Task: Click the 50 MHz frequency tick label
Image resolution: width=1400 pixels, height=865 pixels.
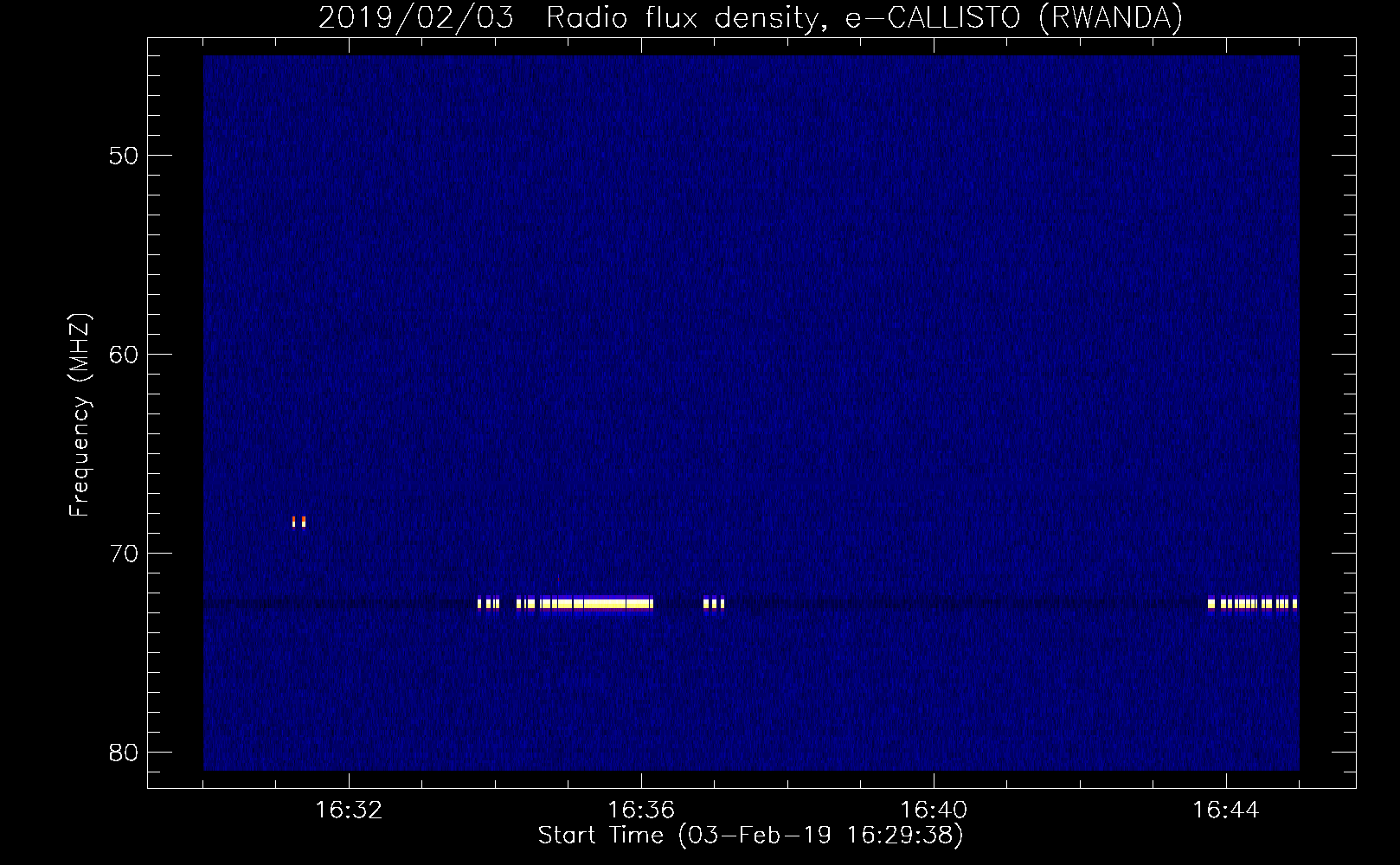Action: click(x=124, y=156)
